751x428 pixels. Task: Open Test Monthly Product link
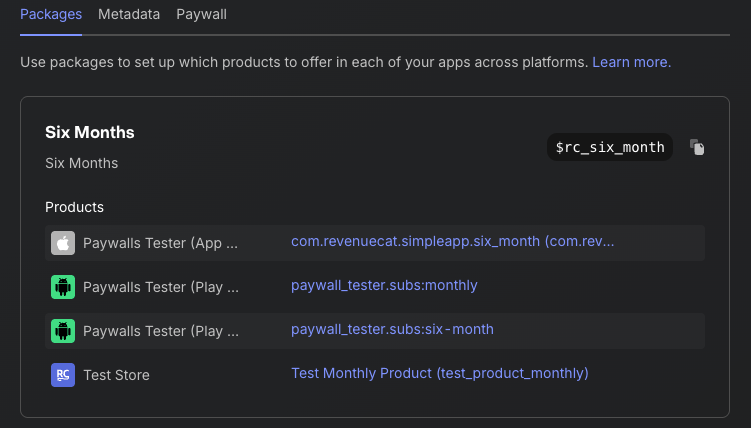[440, 373]
